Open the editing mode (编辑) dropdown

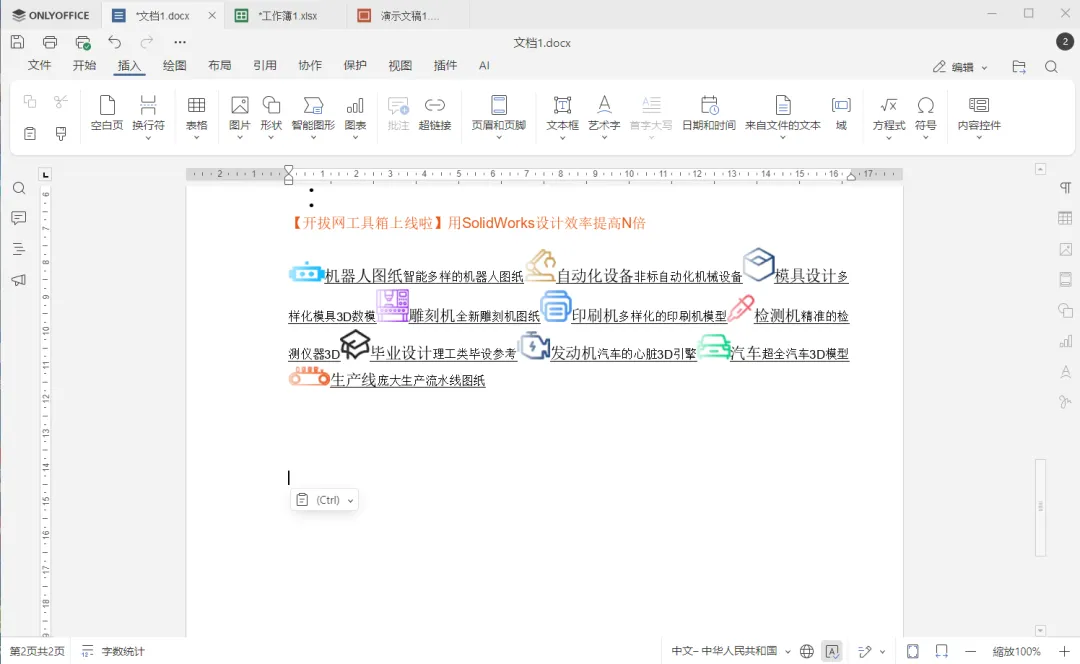pos(960,67)
